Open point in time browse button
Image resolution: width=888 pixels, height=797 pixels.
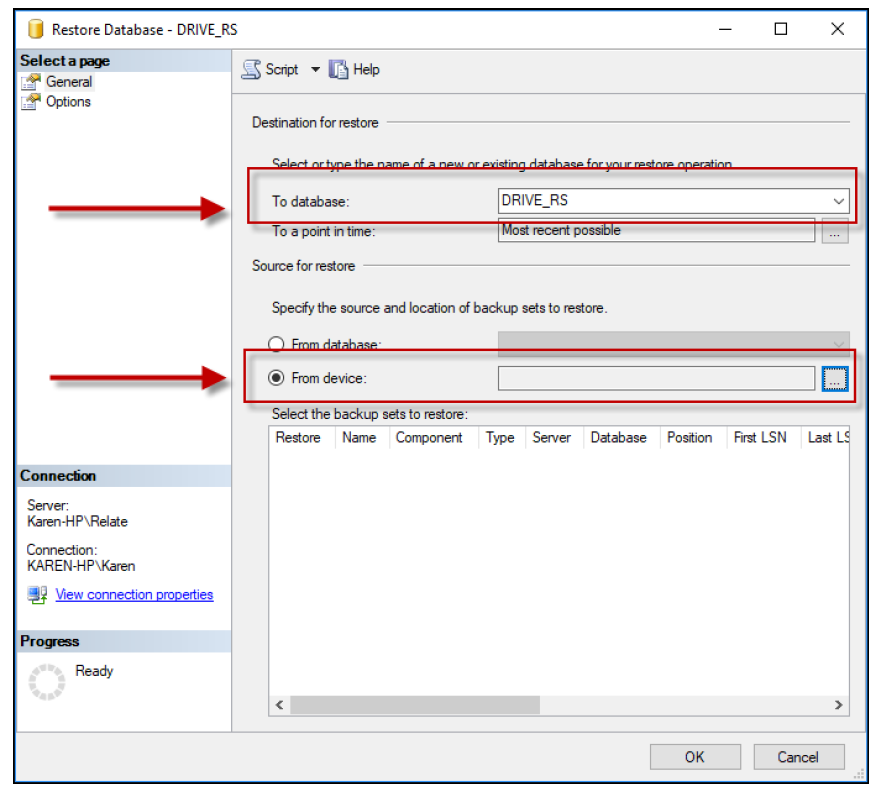(835, 231)
